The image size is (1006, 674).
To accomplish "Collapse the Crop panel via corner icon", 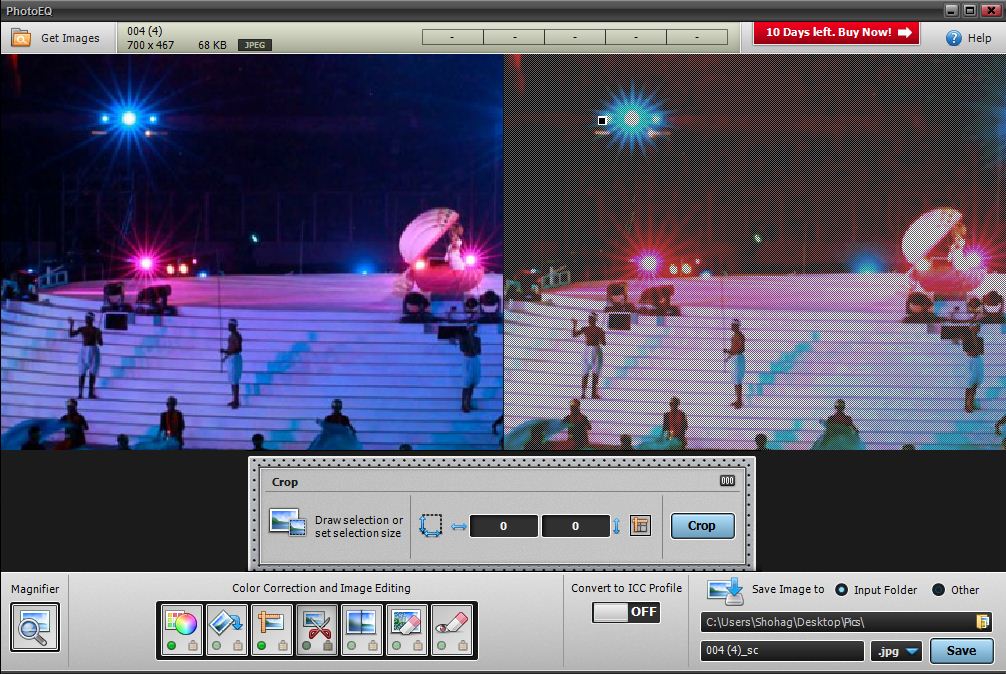I will click(x=727, y=481).
